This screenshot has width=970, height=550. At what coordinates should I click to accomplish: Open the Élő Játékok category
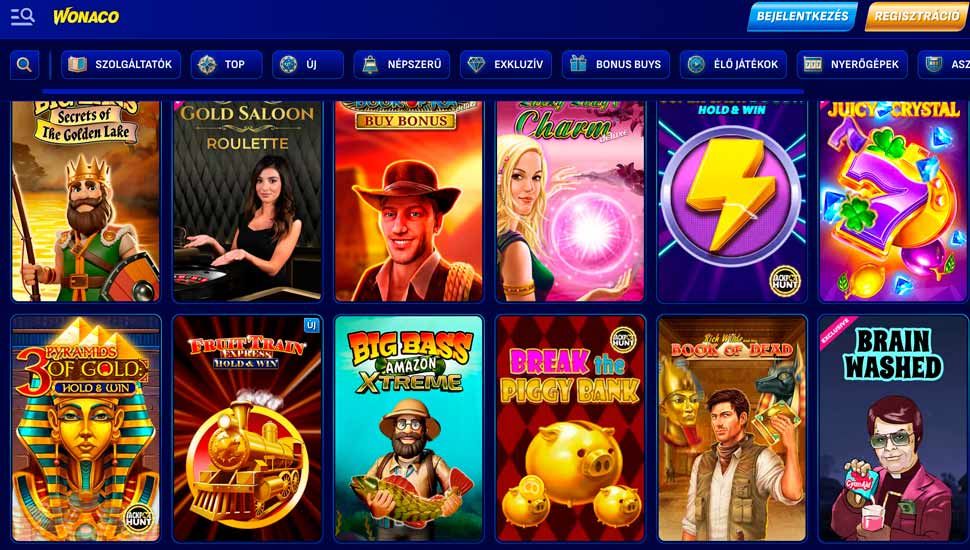point(733,64)
